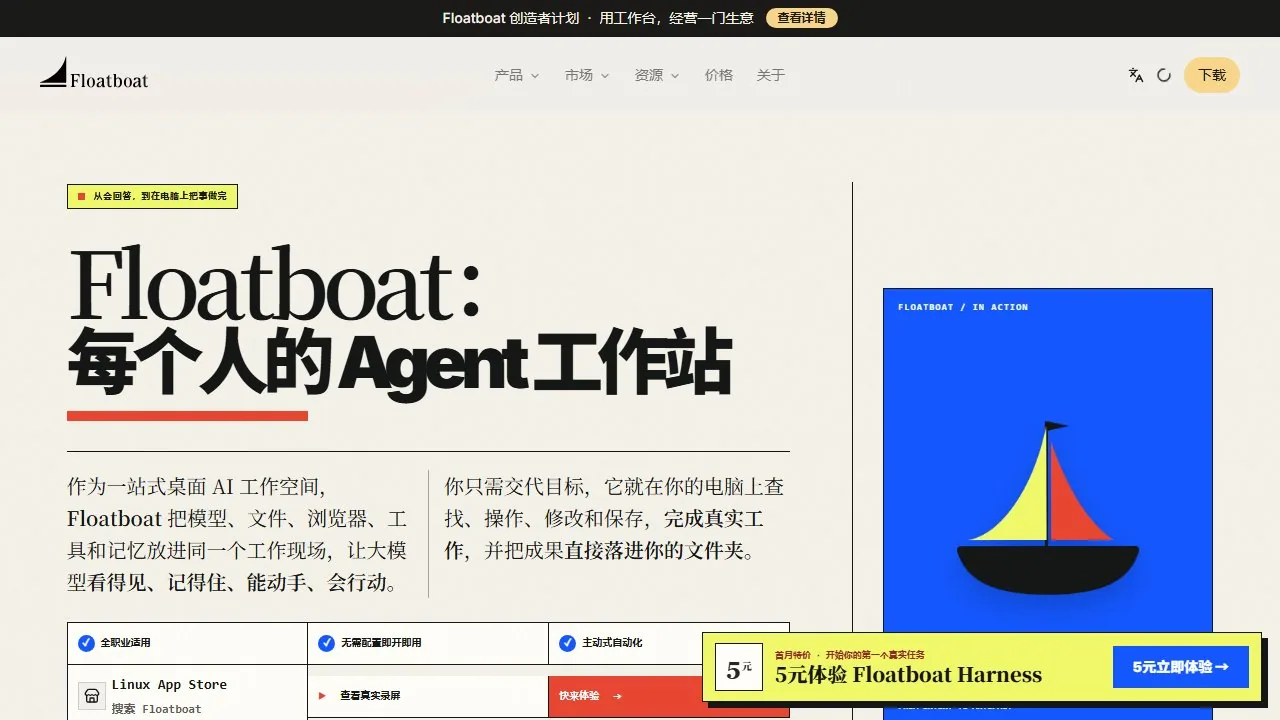Click the 5元立即体验 button

point(1181,667)
